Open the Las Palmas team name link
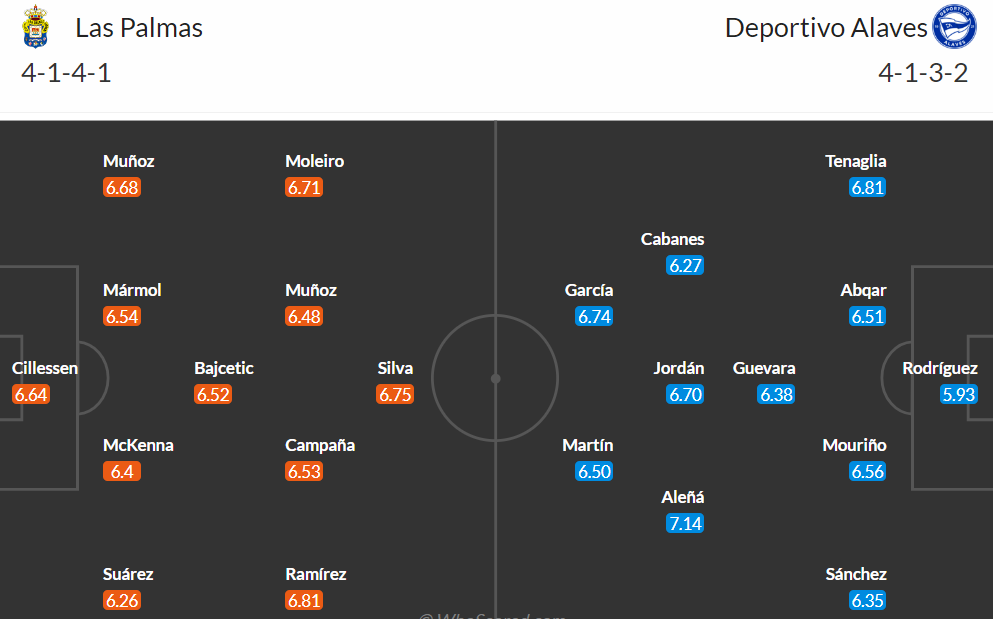 [139, 28]
